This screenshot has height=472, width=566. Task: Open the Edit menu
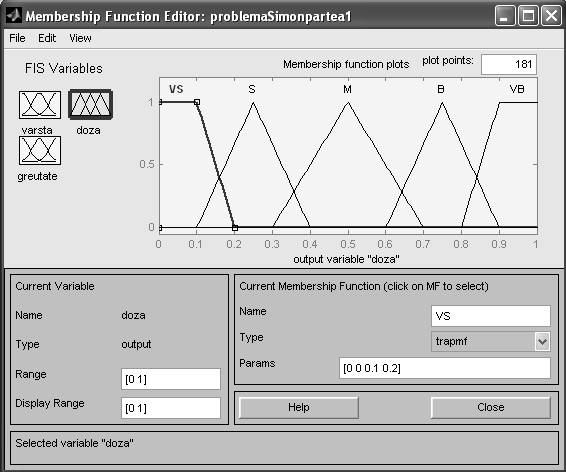pyautogui.click(x=47, y=38)
